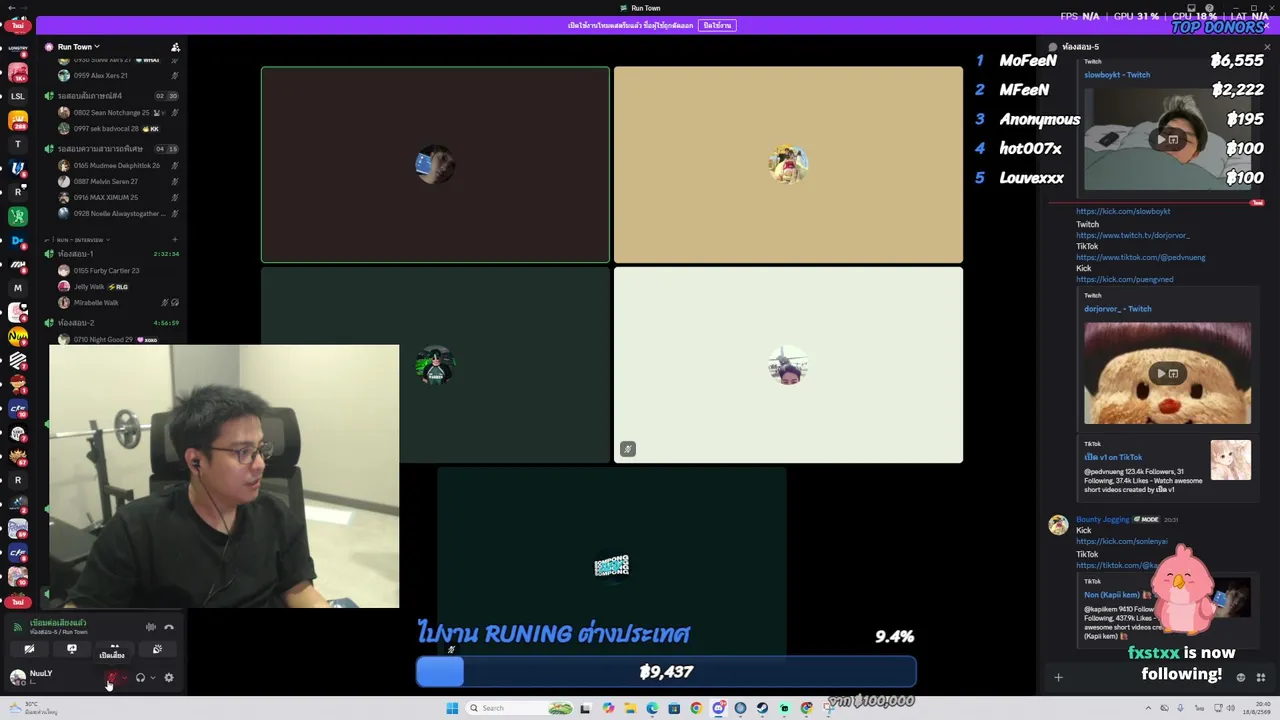This screenshot has width=1280, height=720.
Task: Create a channel in RUN – INTERVIEW category
Action: pyautogui.click(x=175, y=240)
